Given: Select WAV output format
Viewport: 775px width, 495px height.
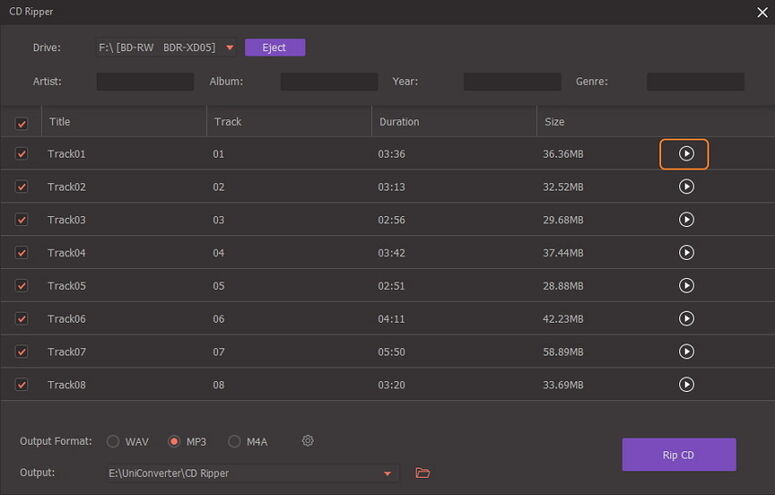Looking at the screenshot, I should 113,441.
